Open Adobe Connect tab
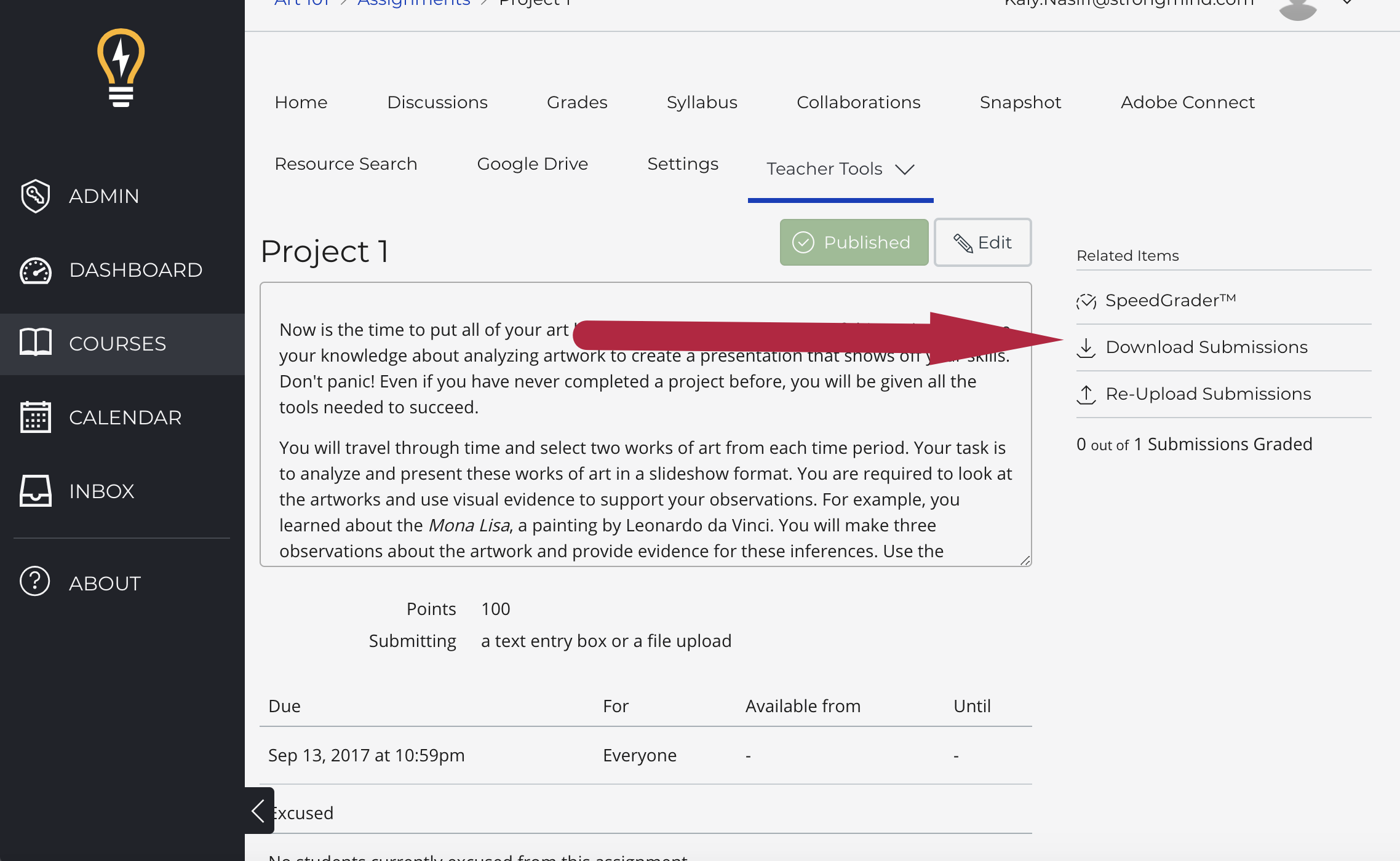The height and width of the screenshot is (861, 1400). click(1188, 102)
